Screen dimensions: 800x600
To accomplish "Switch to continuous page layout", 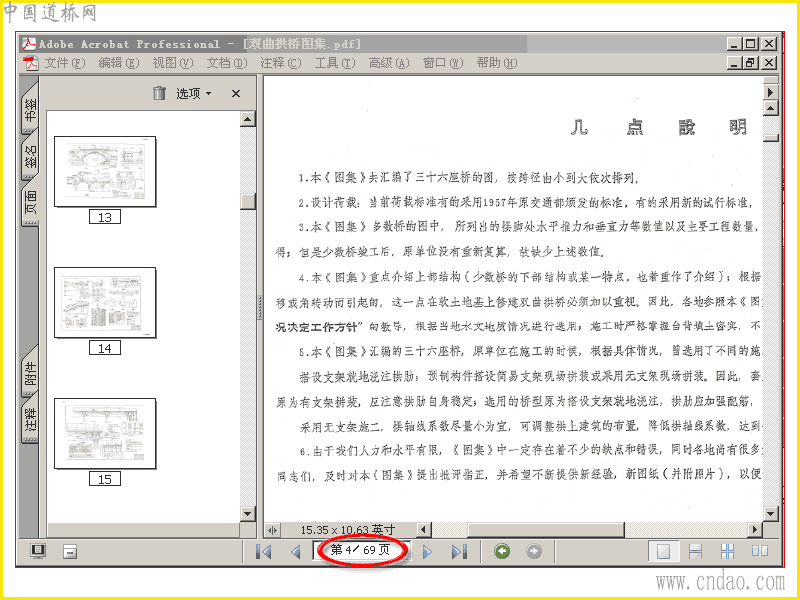I will pos(695,551).
